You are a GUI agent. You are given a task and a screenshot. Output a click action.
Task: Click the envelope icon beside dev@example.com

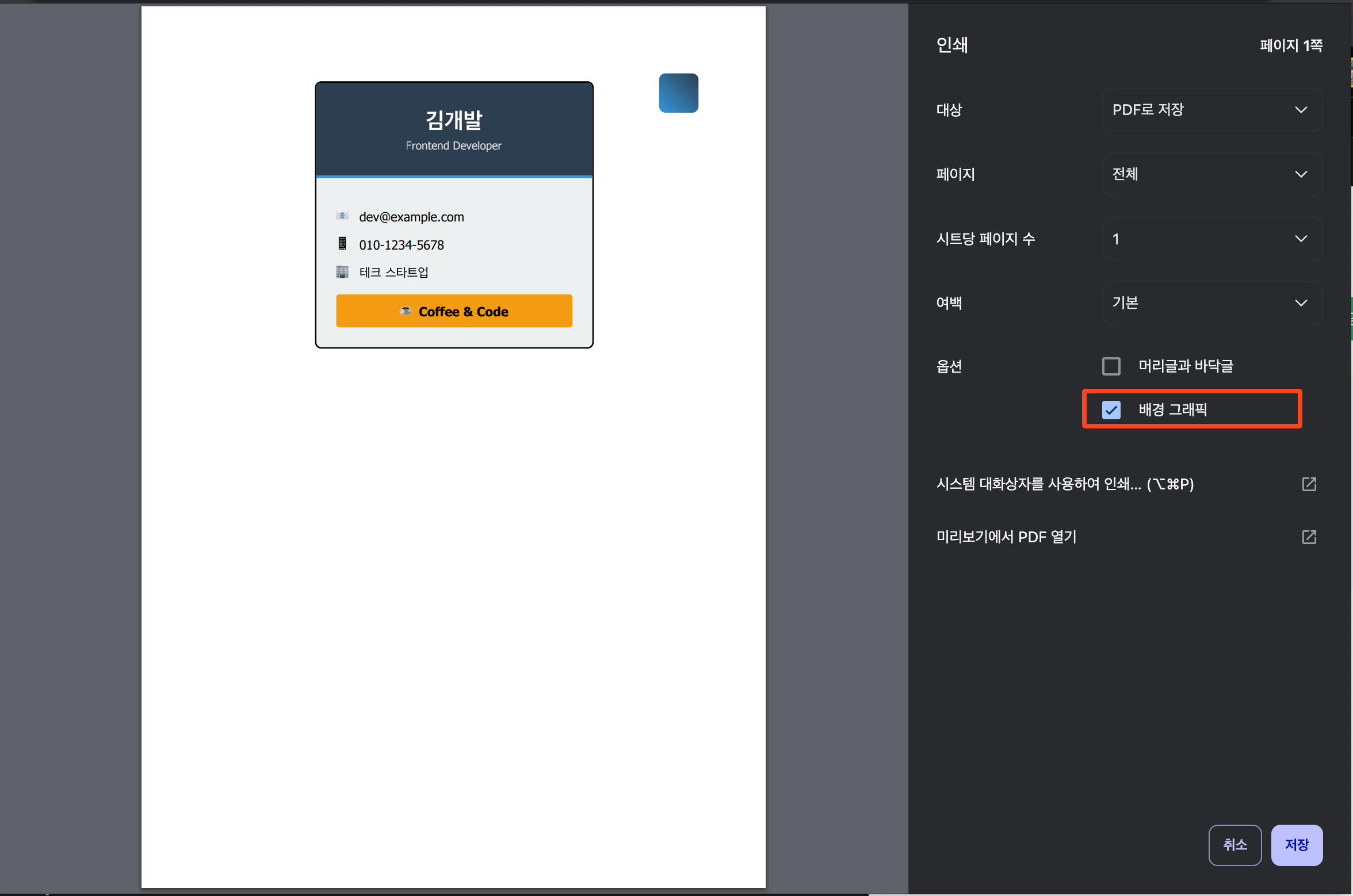tap(342, 216)
